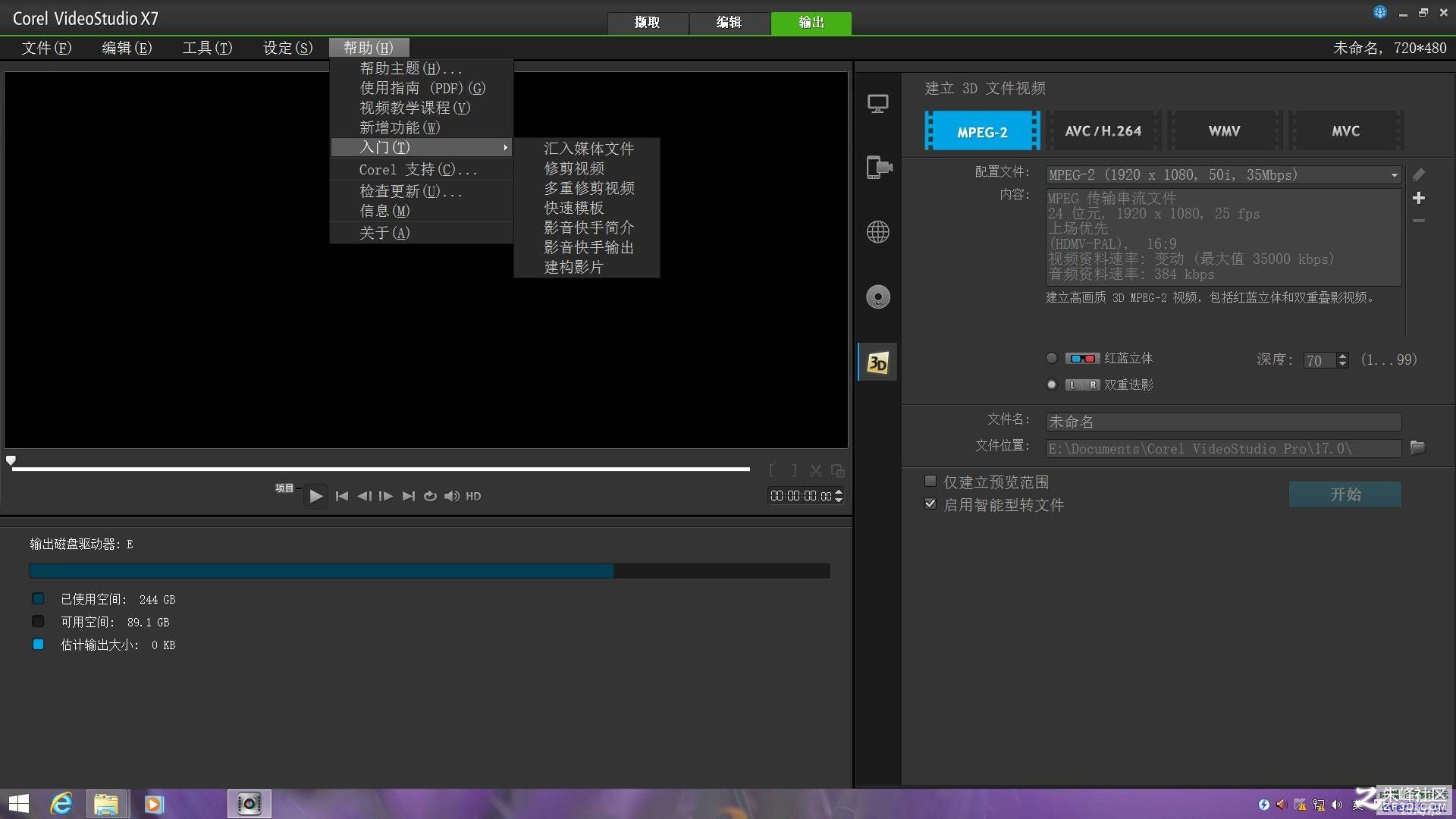1456x819 pixels.
Task: Open the 设定(S) menu
Action: [288, 48]
